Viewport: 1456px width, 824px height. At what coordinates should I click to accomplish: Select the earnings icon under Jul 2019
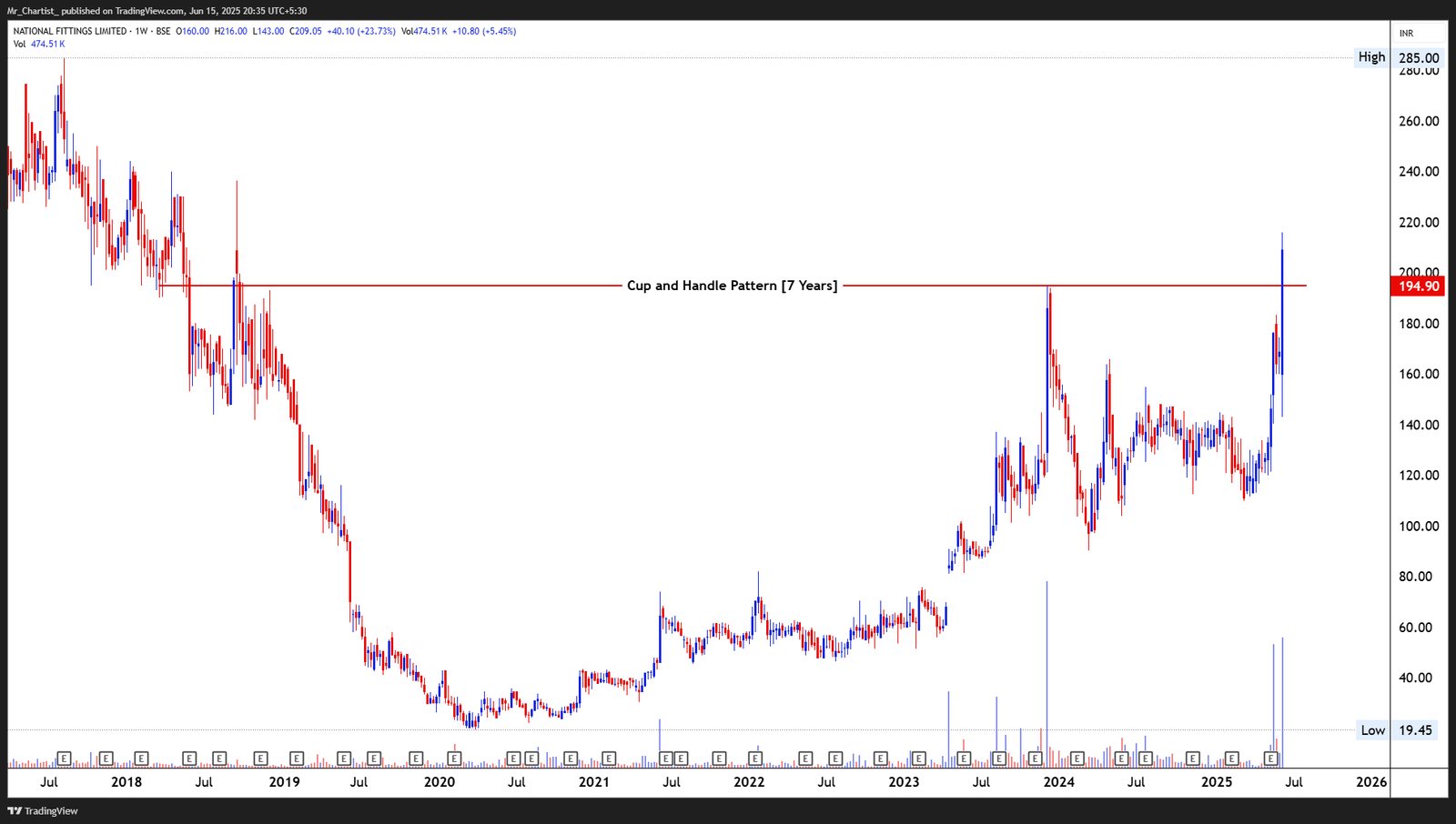[343, 757]
